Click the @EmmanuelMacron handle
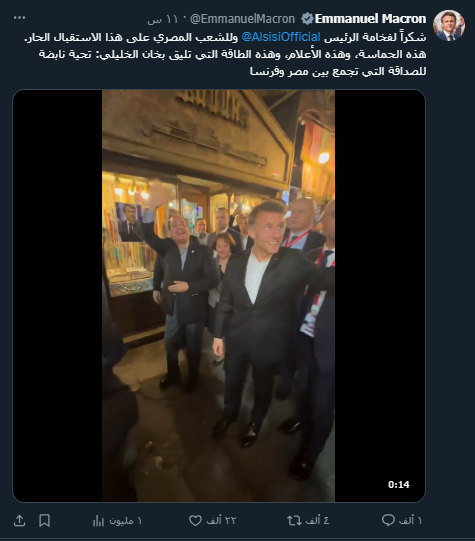The image size is (475, 541). [242, 19]
